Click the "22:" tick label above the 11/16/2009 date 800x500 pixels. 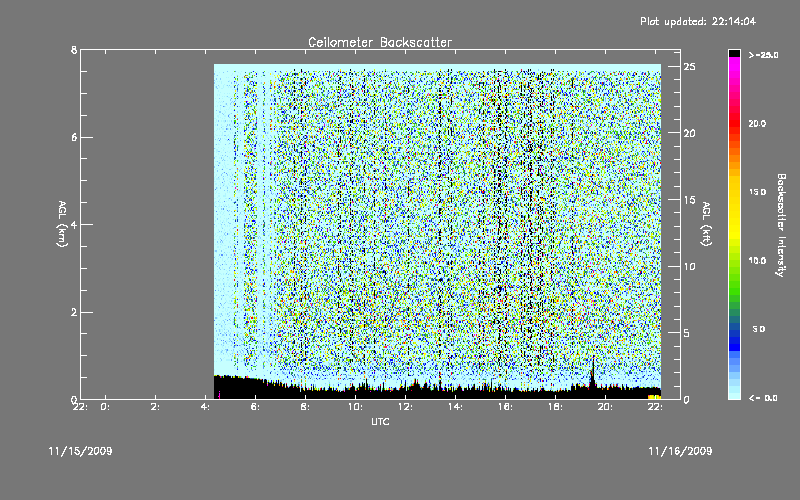coord(655,407)
